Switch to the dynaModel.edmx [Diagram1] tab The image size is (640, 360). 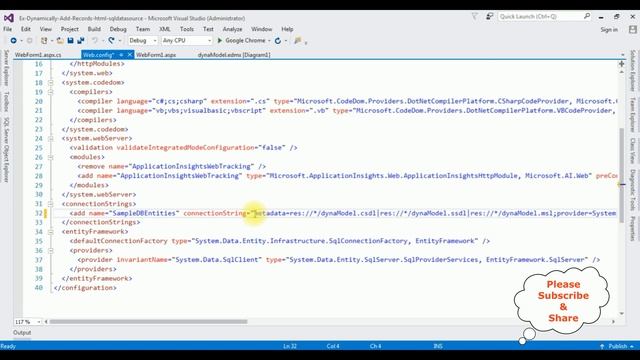coord(234,55)
